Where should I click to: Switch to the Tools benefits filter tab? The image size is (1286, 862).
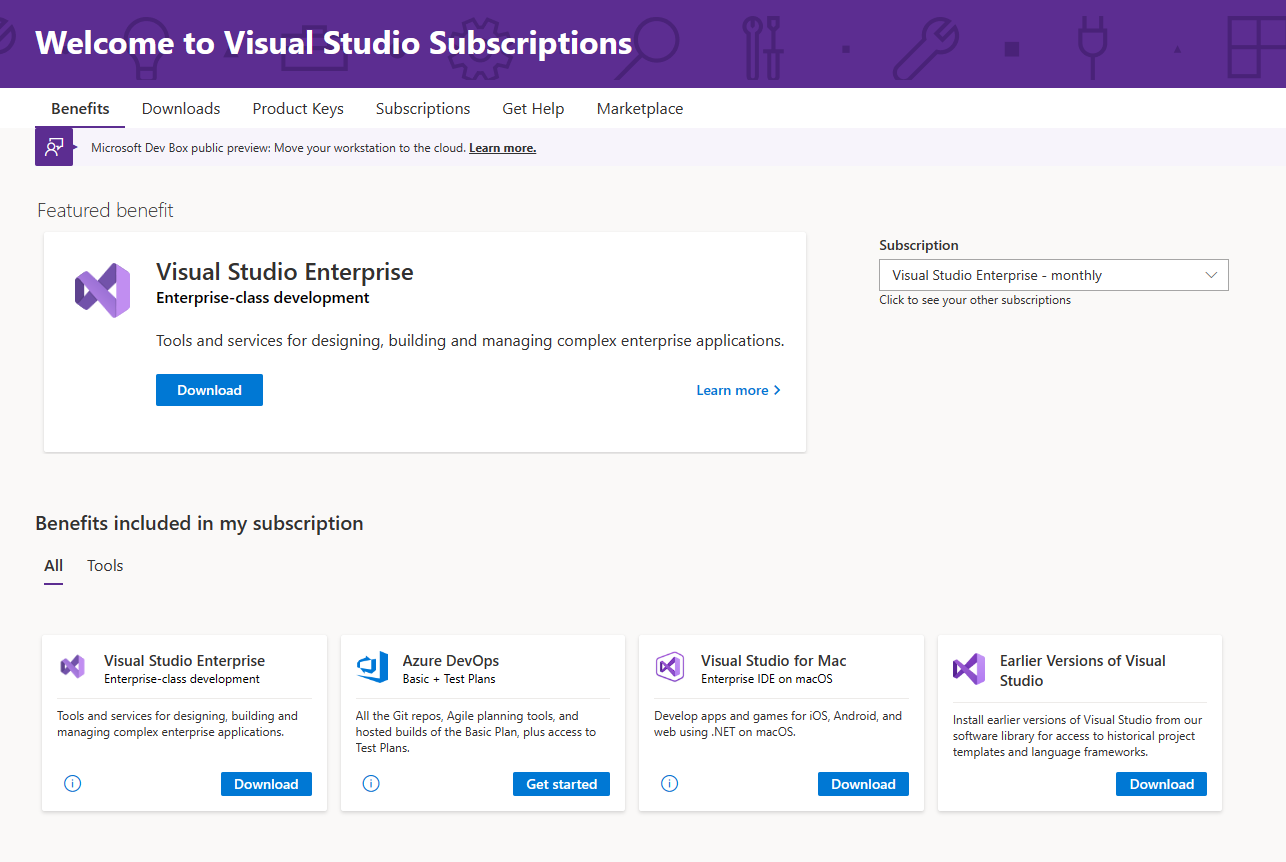[x=105, y=566]
